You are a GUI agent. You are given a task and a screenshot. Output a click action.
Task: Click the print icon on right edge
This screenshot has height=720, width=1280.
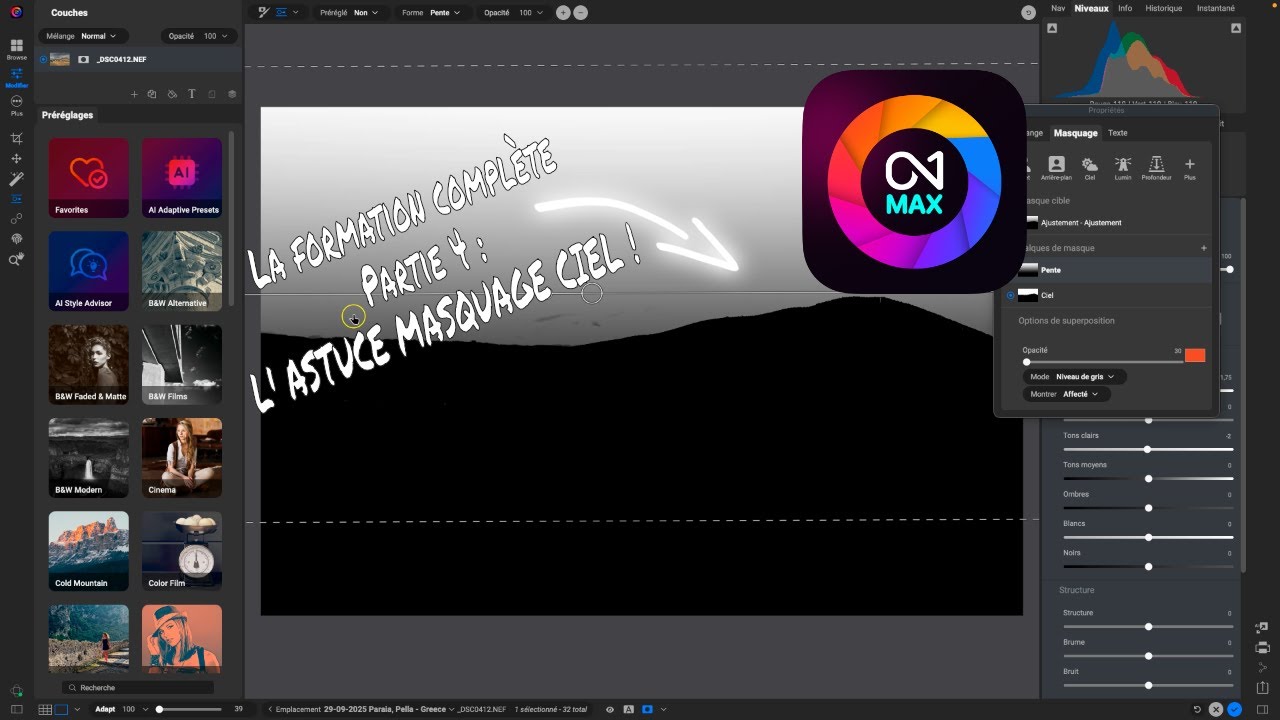click(x=1262, y=647)
